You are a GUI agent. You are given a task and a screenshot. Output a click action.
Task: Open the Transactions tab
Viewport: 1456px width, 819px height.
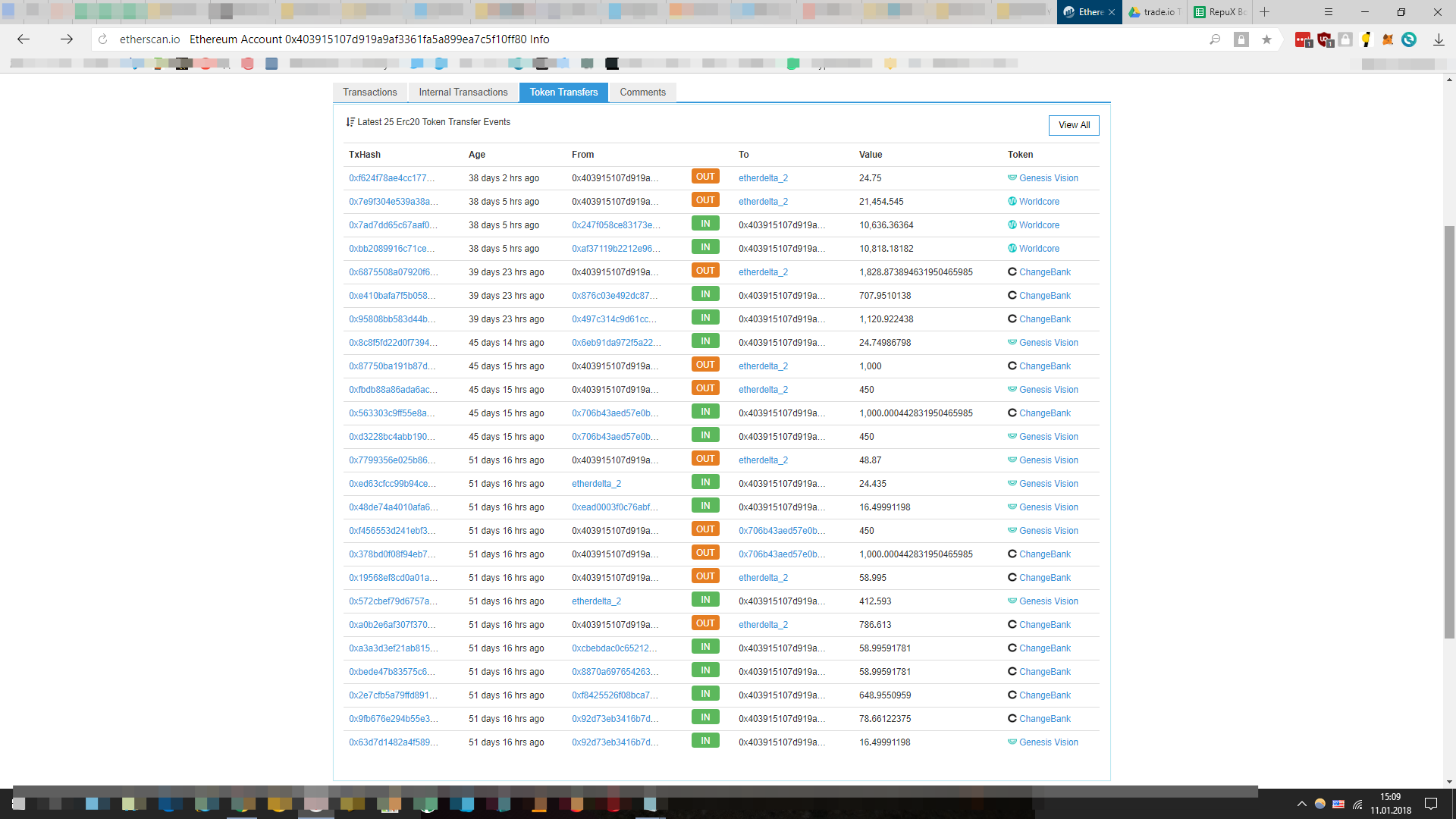370,93
